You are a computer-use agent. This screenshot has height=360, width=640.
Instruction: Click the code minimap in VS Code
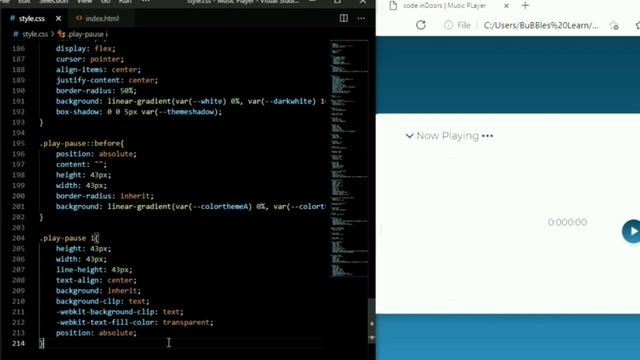(349, 158)
